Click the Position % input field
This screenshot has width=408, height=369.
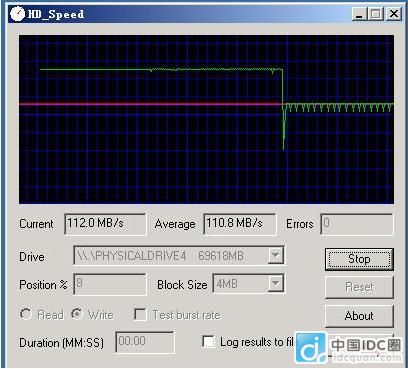[110, 284]
